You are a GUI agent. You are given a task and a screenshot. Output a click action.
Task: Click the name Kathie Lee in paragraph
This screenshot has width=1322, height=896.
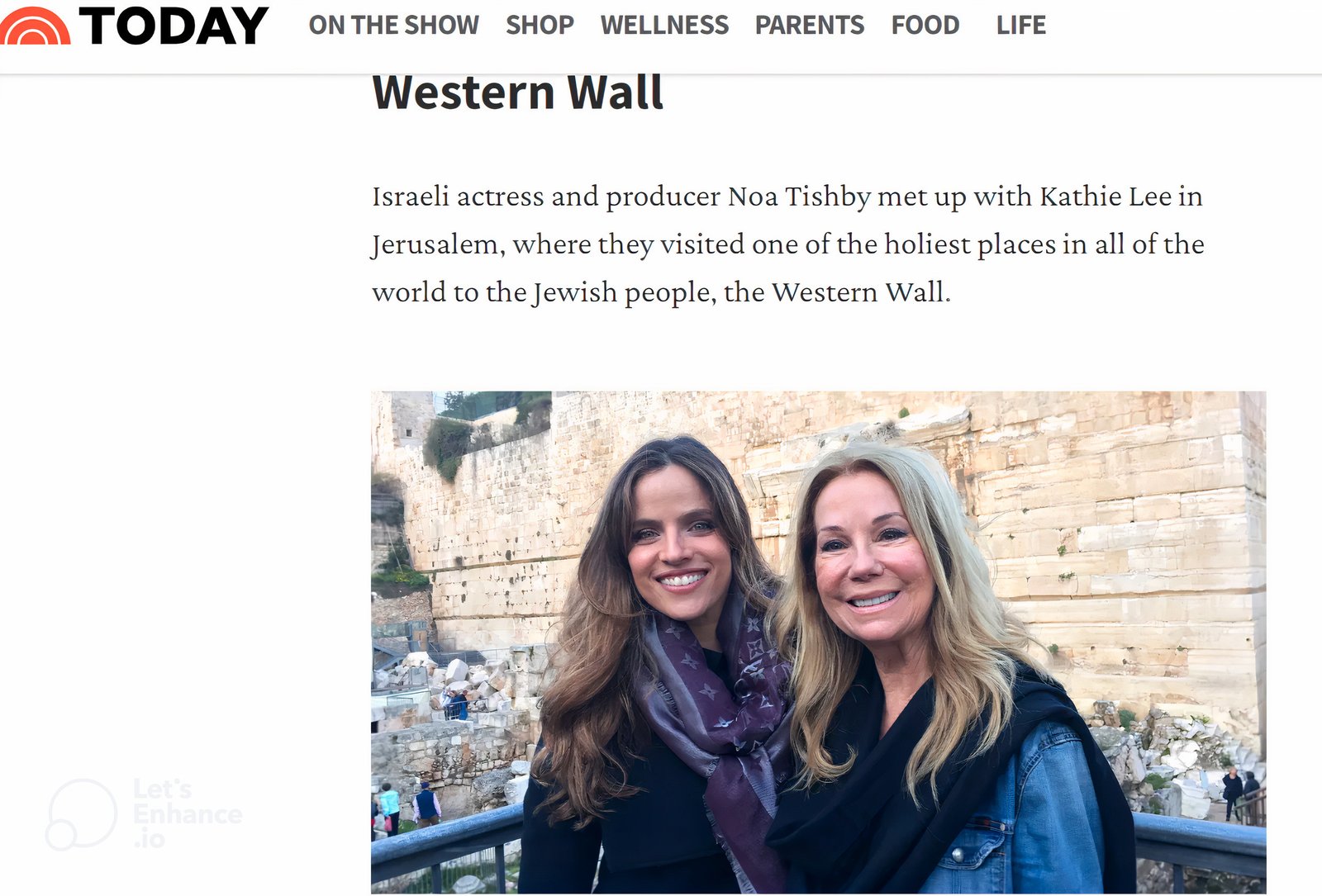(x=1106, y=197)
